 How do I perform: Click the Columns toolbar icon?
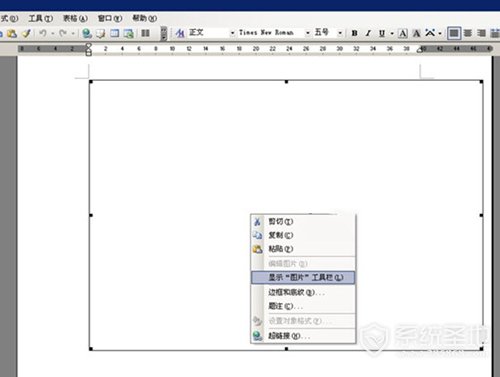click(145, 33)
